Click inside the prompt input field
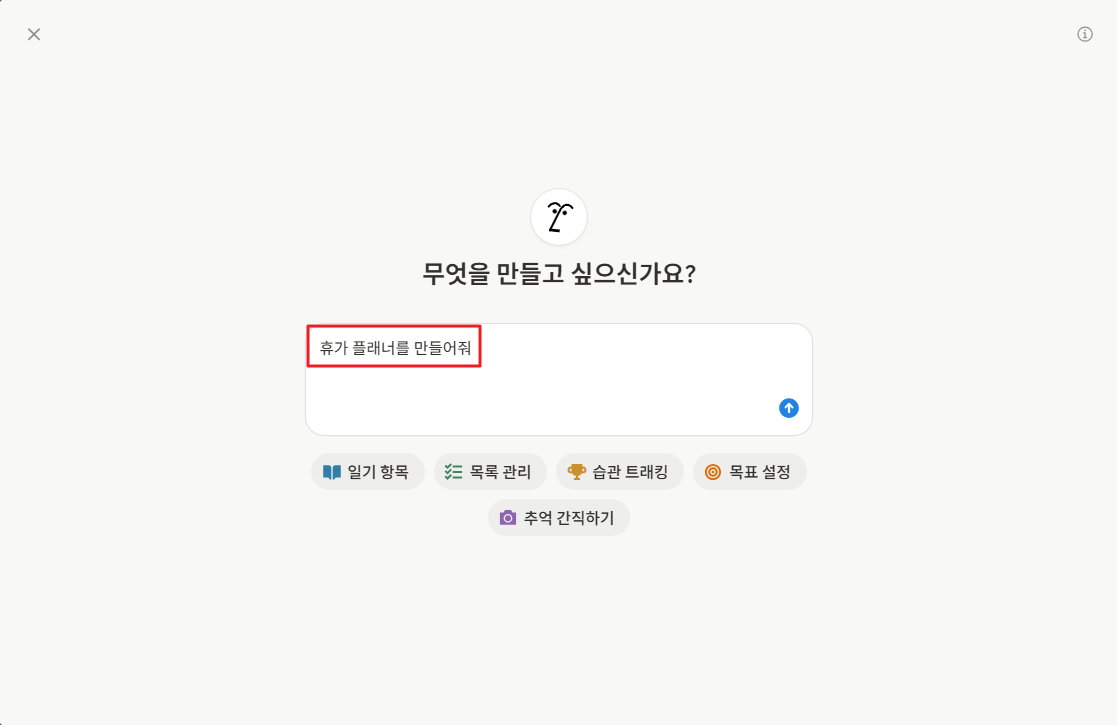Viewport: 1117px width, 725px height. pyautogui.click(x=559, y=380)
